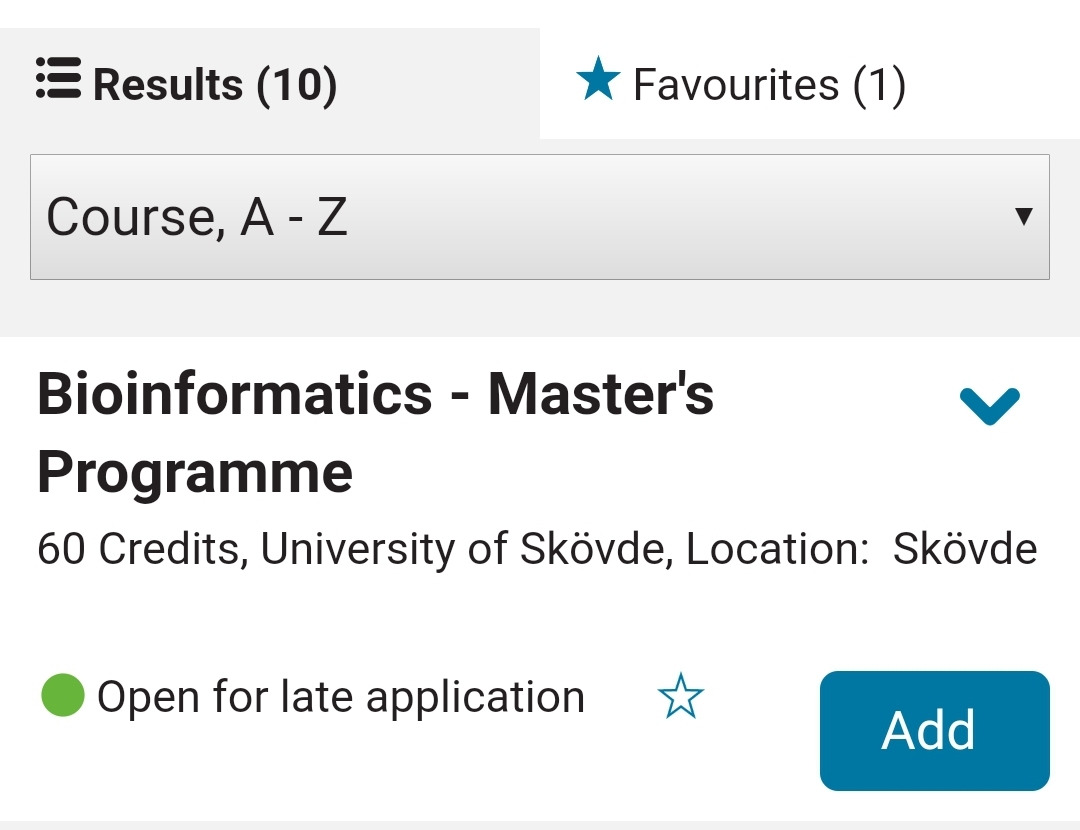Click the (1) count on Favourites tab
The height and width of the screenshot is (830, 1080).
879,85
